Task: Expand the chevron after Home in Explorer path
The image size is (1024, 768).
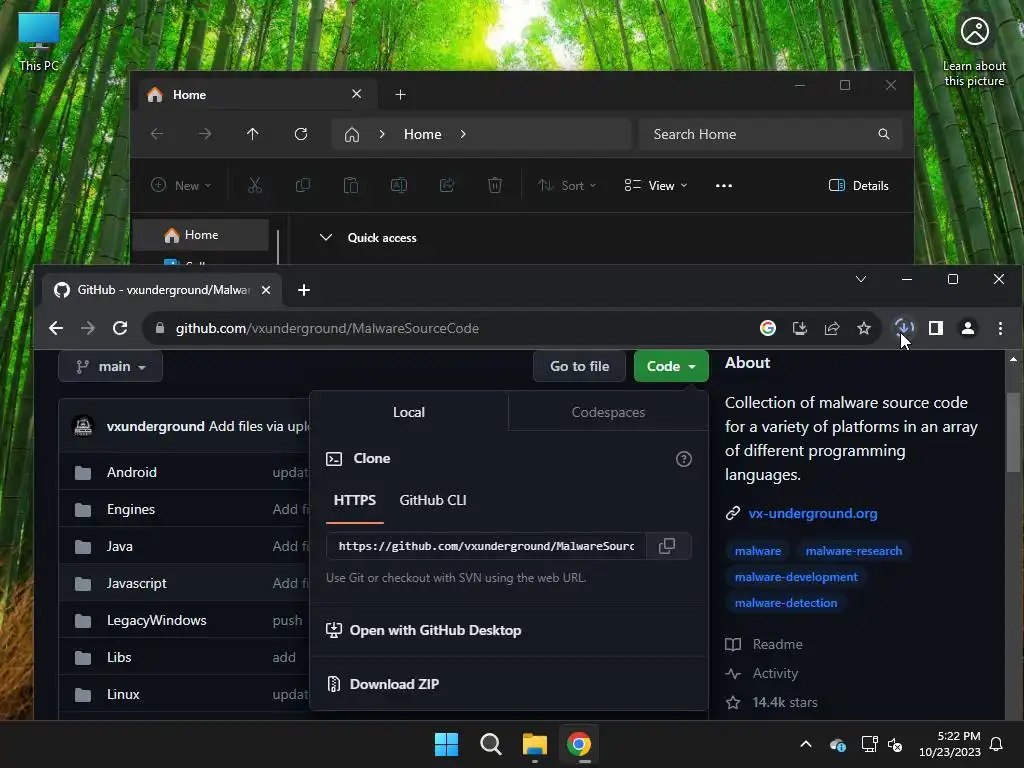Action: (x=463, y=134)
